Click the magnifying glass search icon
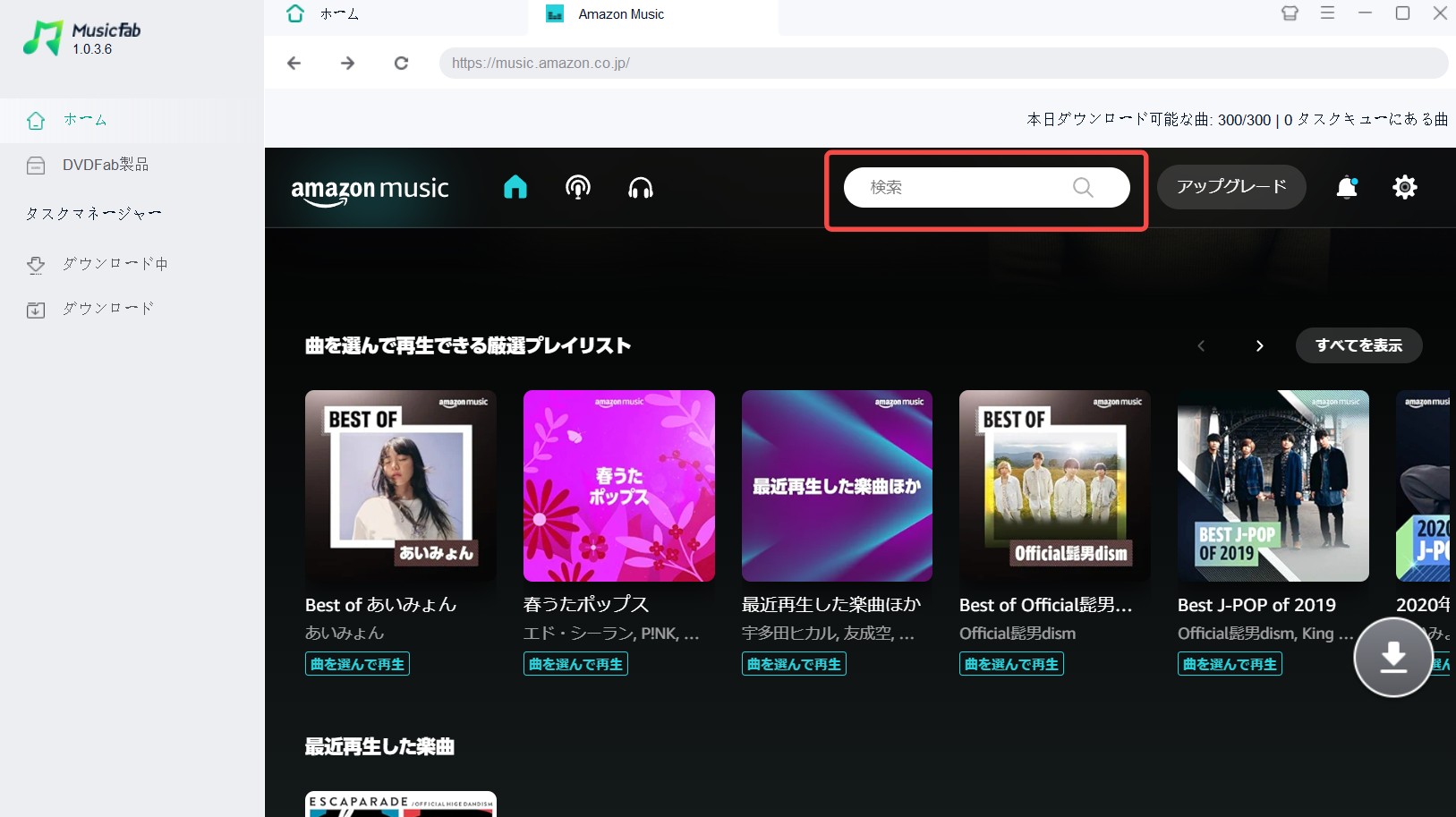This screenshot has height=817, width=1456. pyautogui.click(x=1083, y=187)
